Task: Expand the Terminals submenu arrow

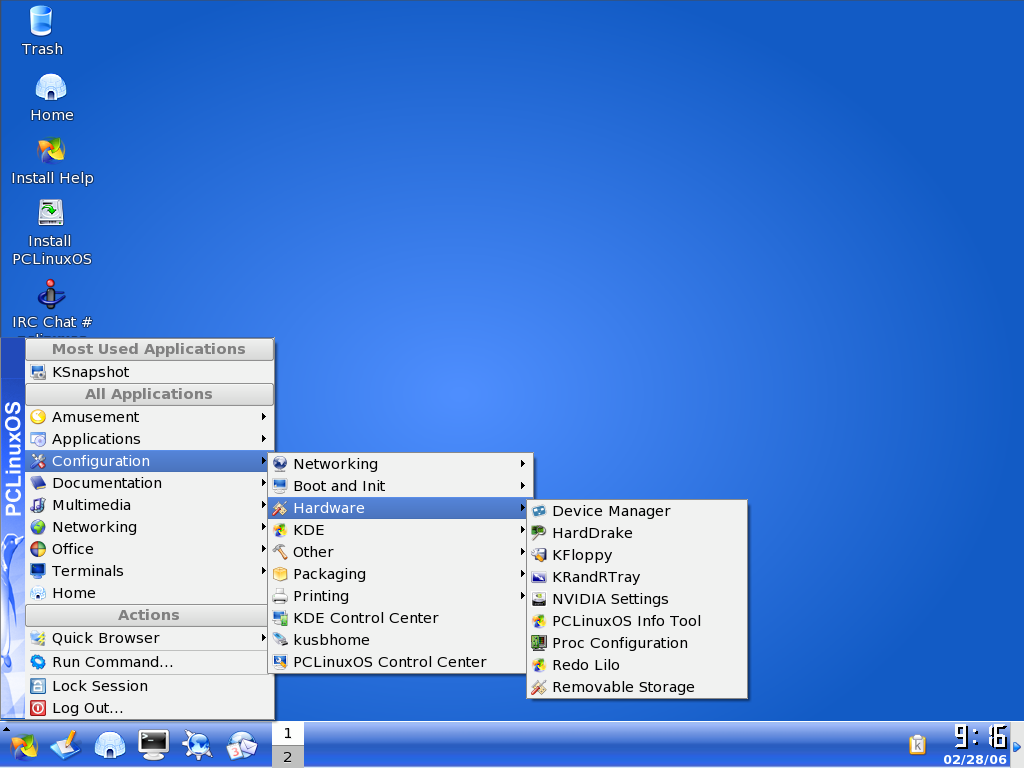Action: pos(264,571)
